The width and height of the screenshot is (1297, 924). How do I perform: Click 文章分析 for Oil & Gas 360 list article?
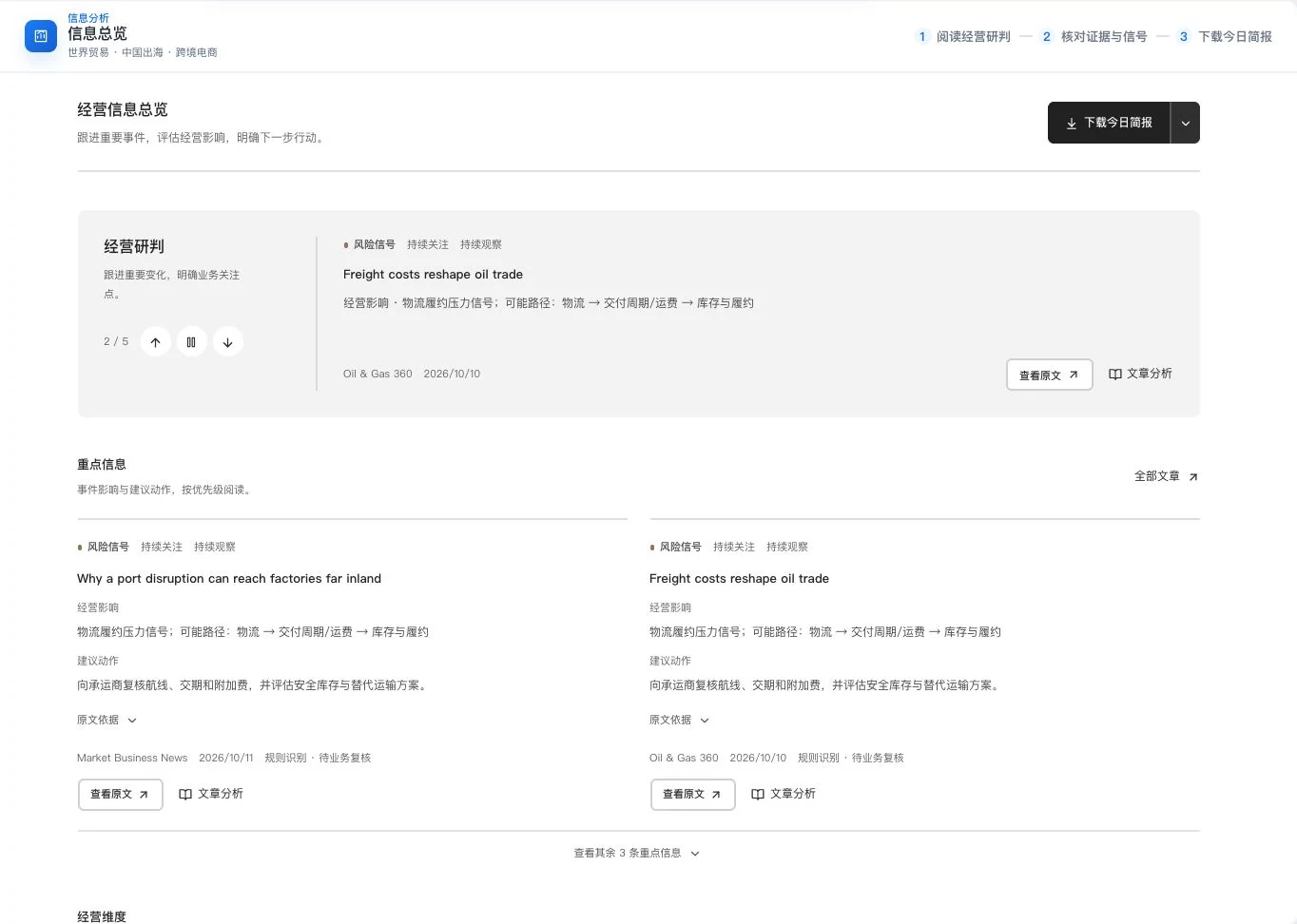[784, 794]
